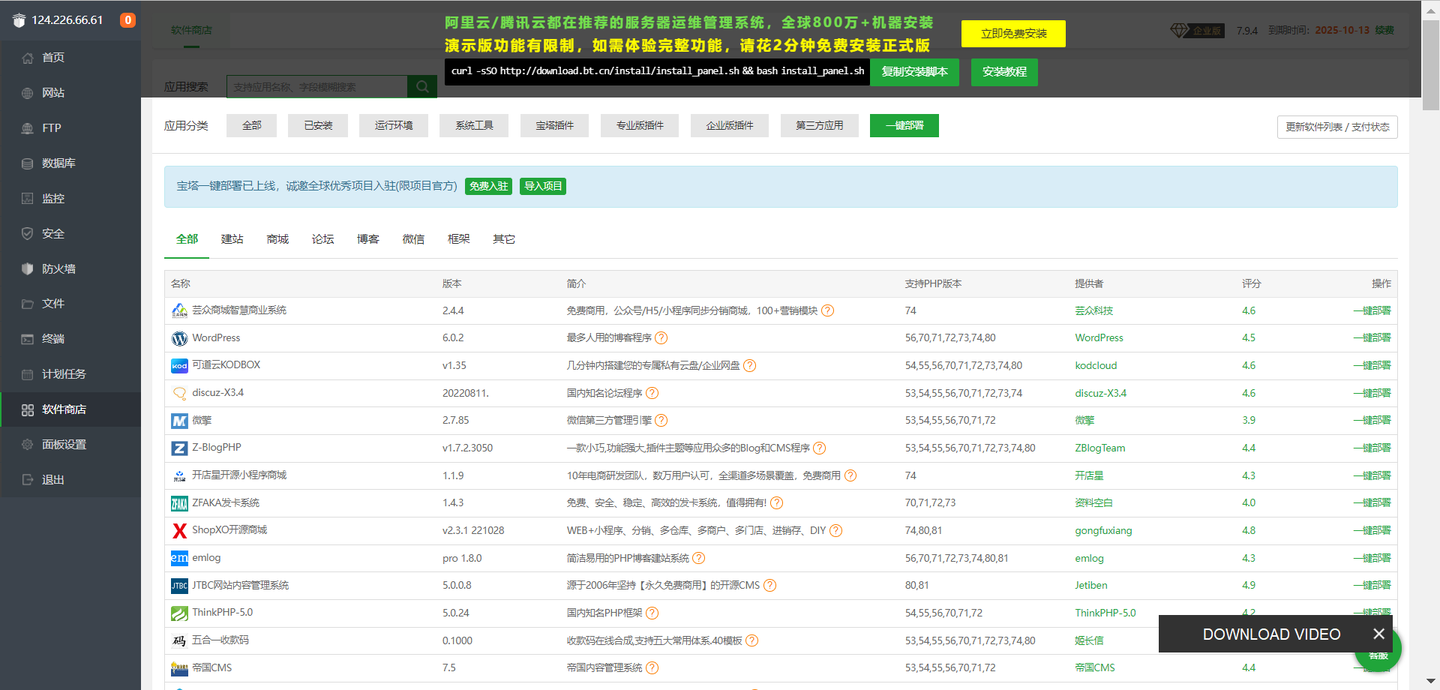1440x690 pixels.
Task: Click help icon beside 可道云KODBOX description
Action: tap(749, 366)
